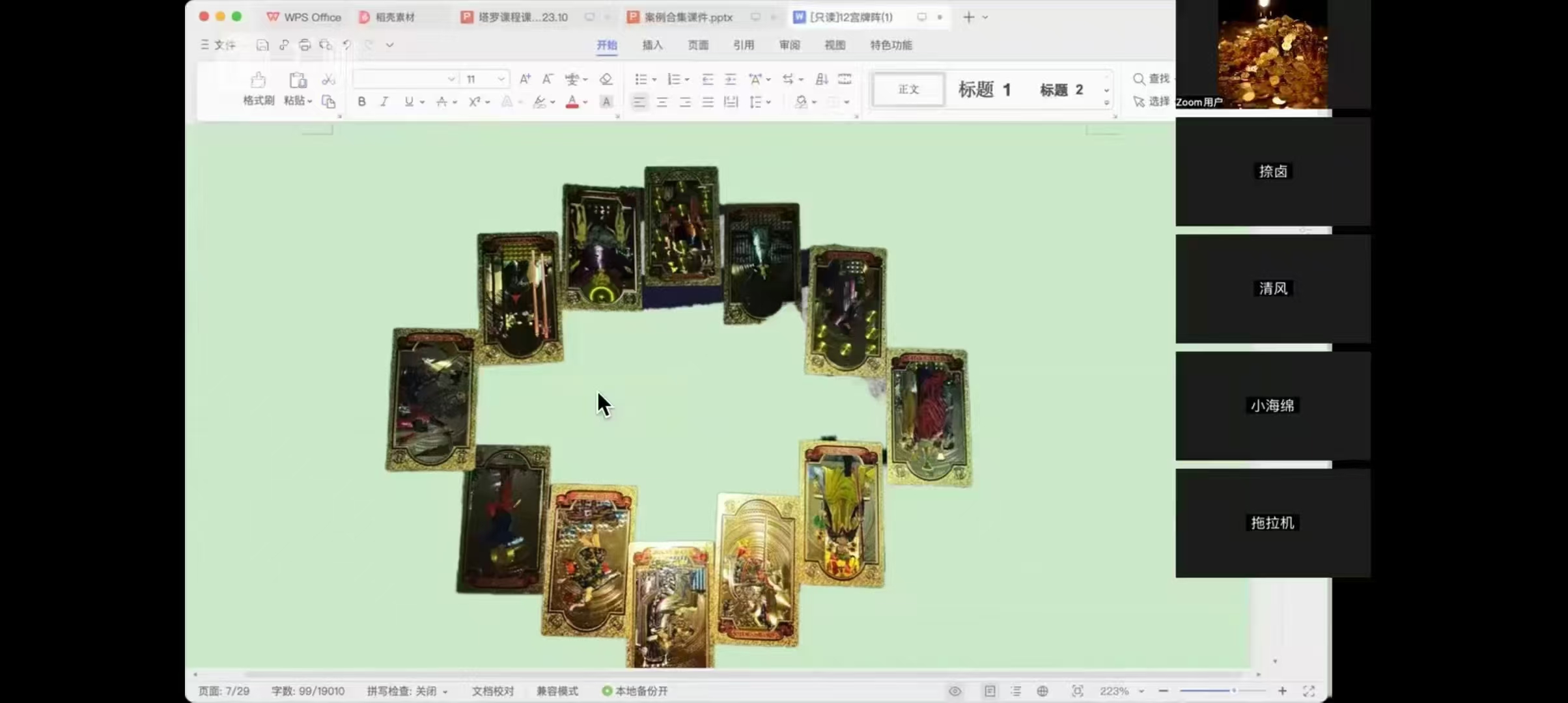Image resolution: width=1568 pixels, height=703 pixels.
Task: Center align the text
Action: point(662,102)
